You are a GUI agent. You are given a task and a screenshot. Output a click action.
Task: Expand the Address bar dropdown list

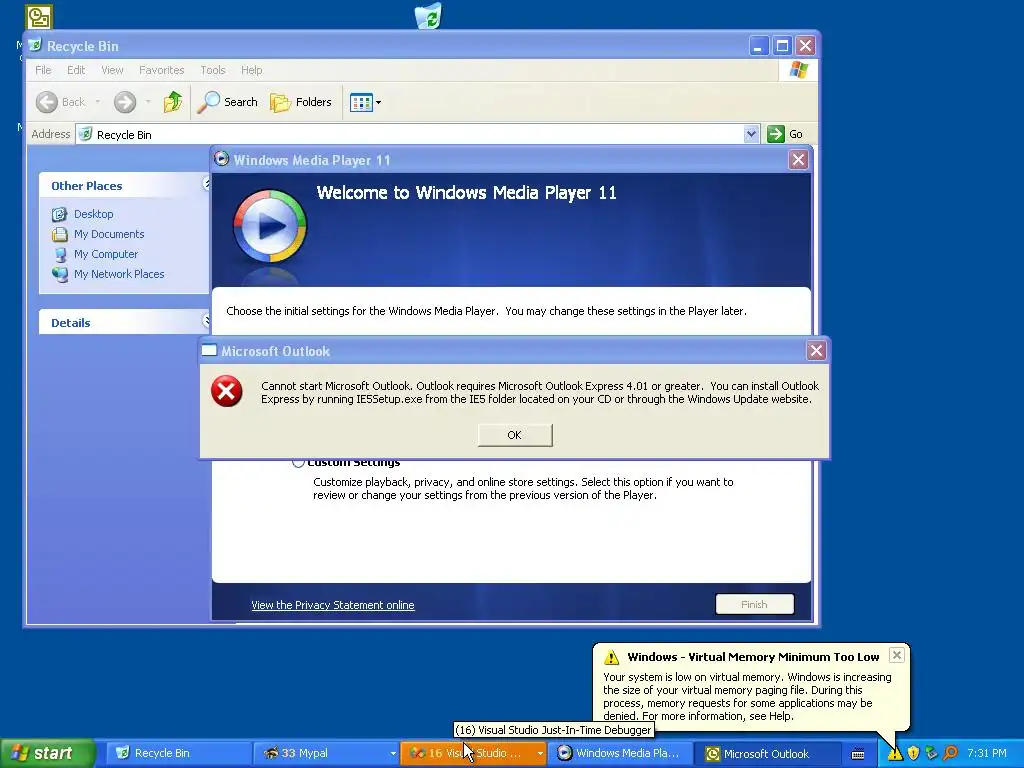coord(751,134)
